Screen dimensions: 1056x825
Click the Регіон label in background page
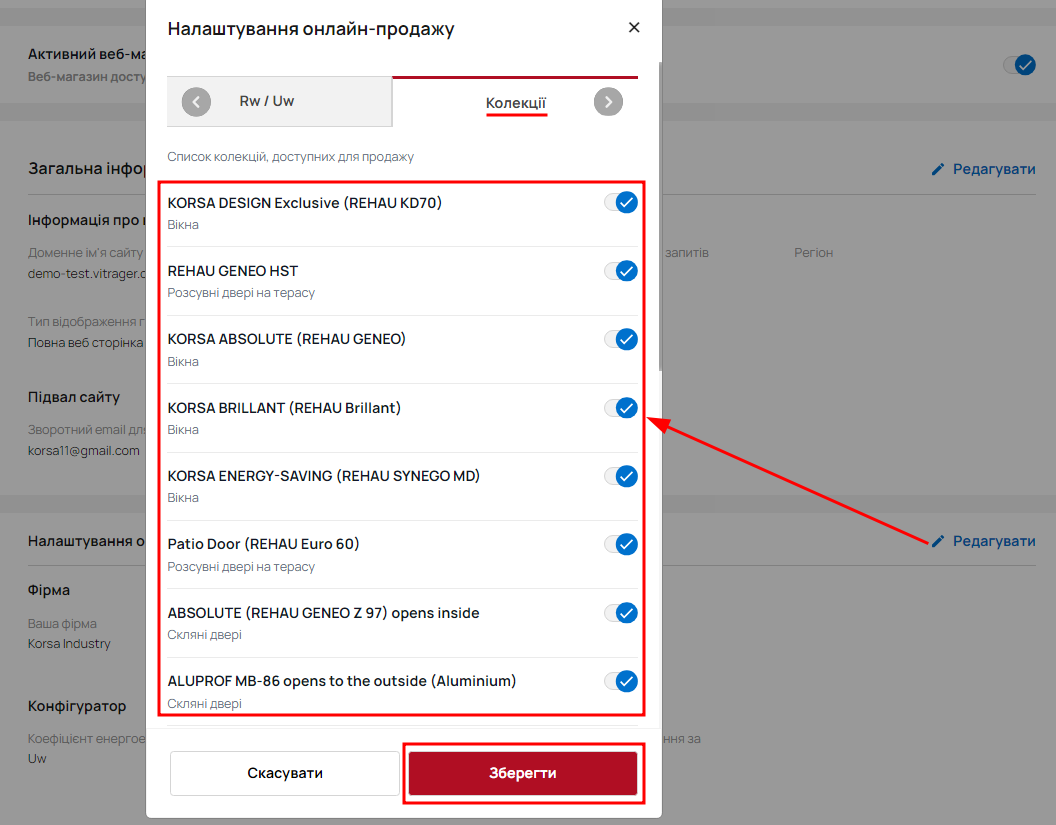[814, 253]
